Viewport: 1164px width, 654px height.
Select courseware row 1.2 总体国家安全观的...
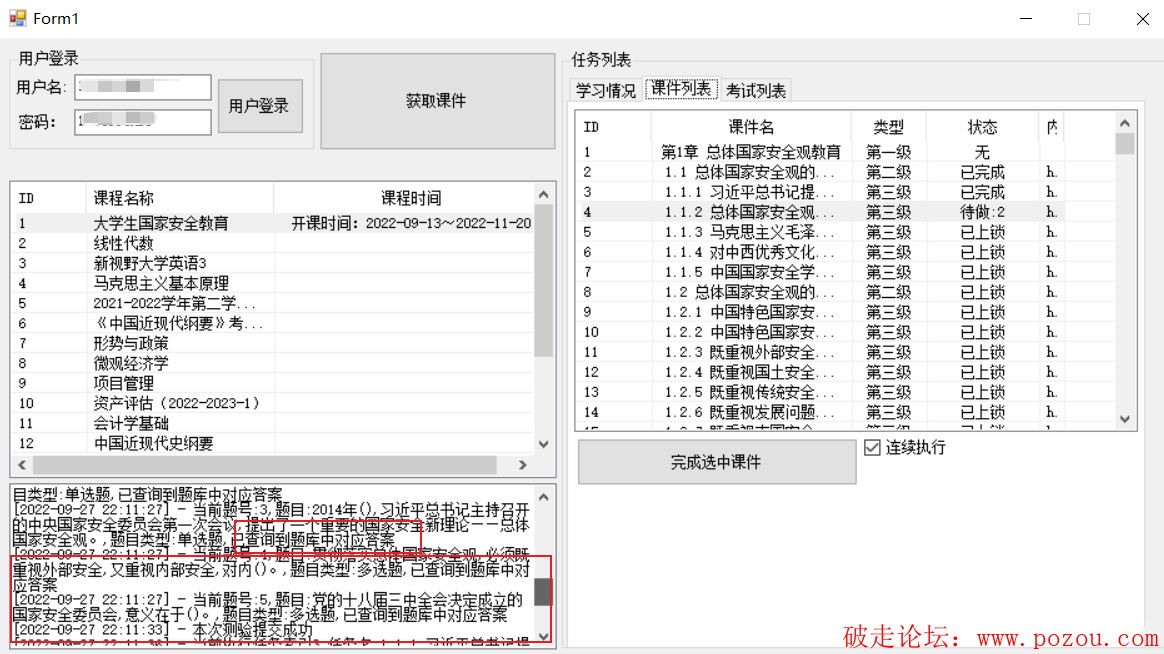click(846, 292)
